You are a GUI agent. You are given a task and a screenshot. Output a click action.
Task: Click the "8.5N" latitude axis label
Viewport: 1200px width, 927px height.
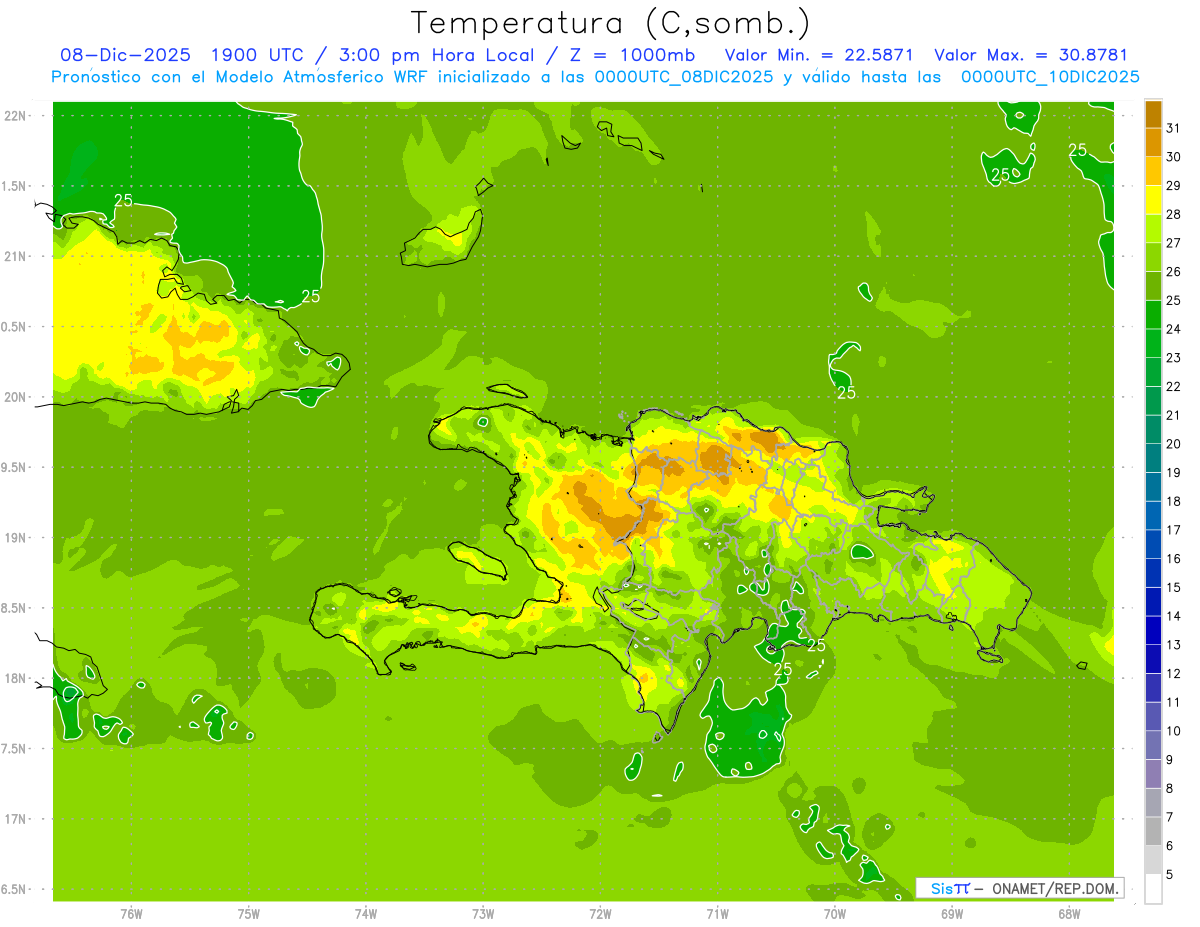point(15,608)
